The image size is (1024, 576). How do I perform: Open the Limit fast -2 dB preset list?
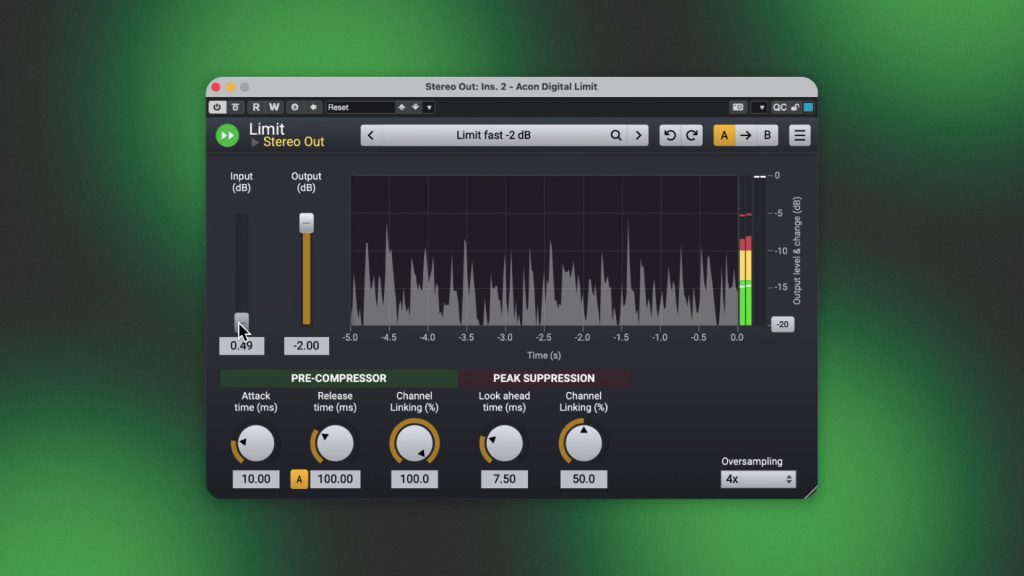coord(493,135)
